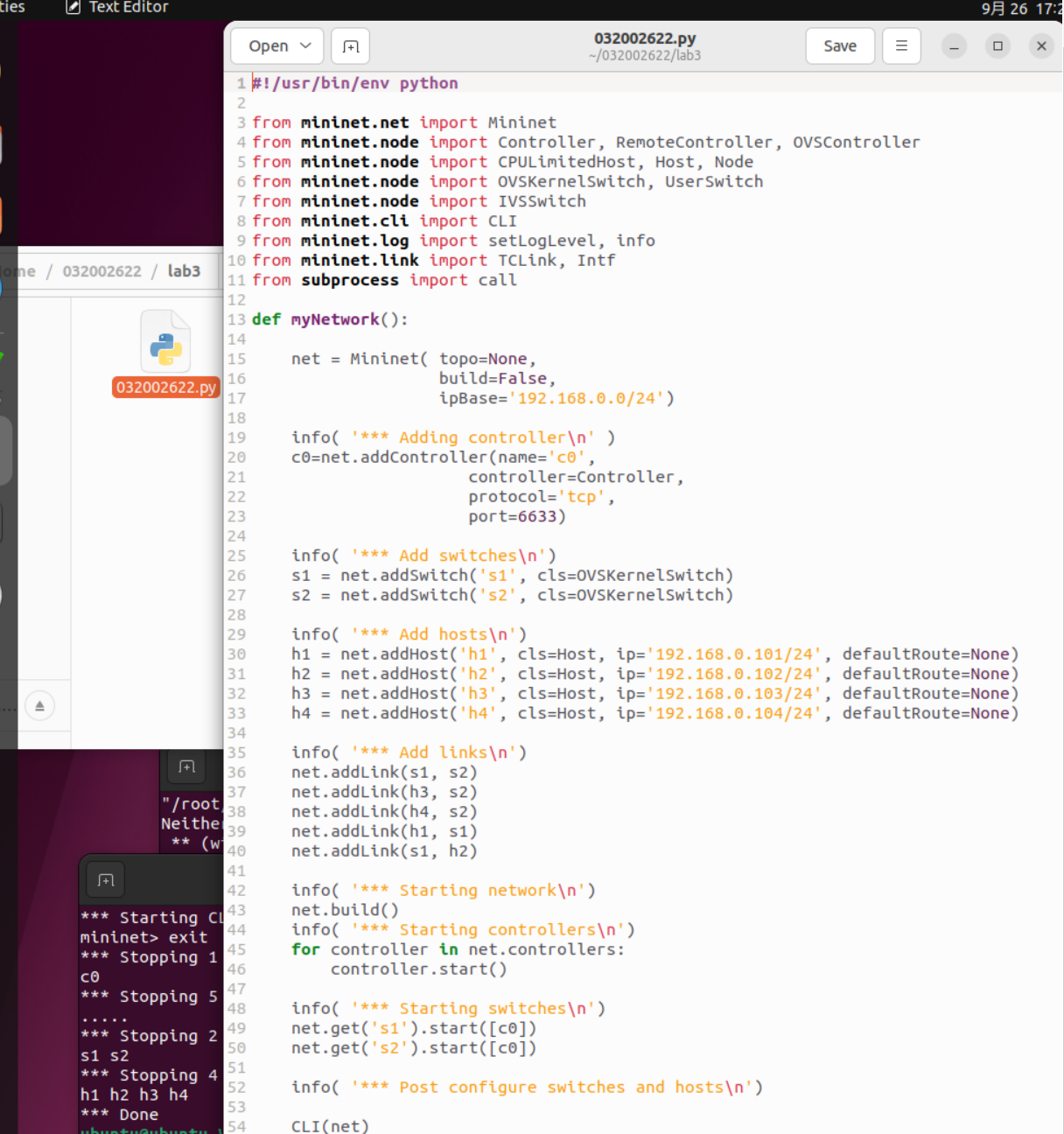The height and width of the screenshot is (1134, 1064).
Task: Click line adding switch 's1'
Action: tap(512, 576)
